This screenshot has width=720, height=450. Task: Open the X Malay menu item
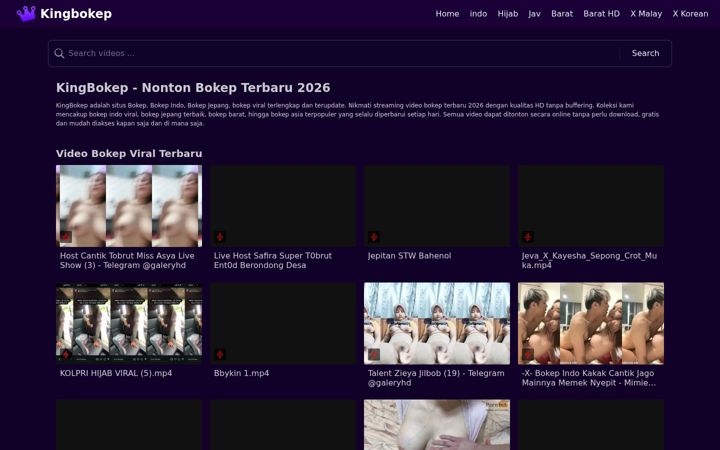[646, 14]
